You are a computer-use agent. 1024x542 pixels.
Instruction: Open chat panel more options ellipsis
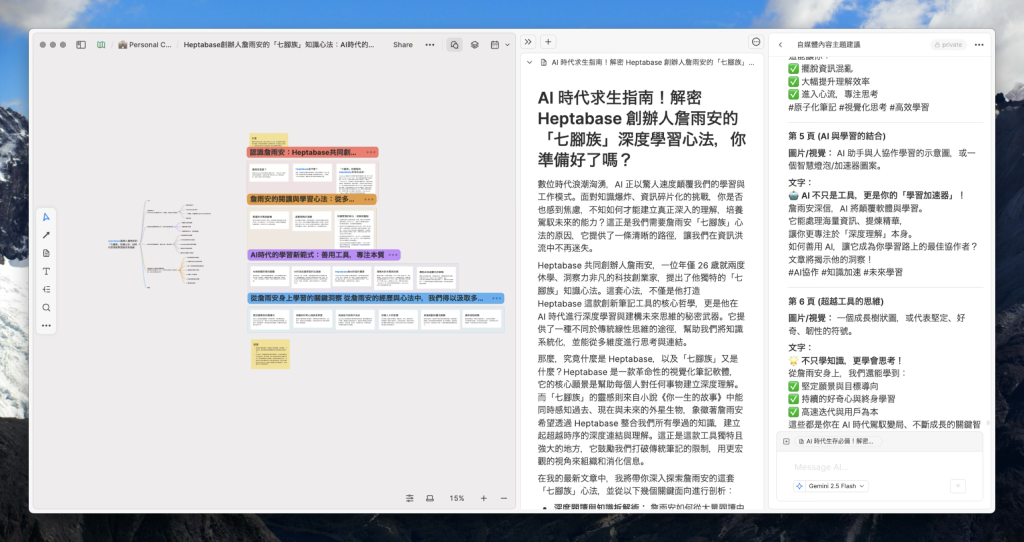(979, 45)
